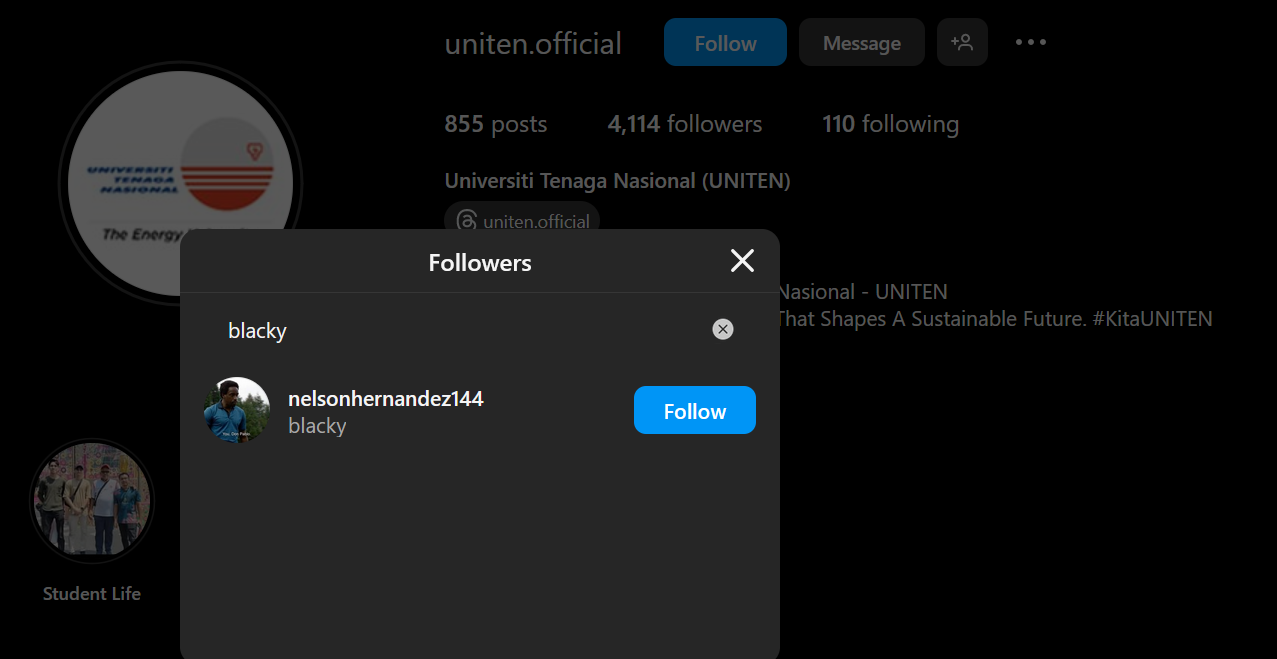View the 110 following list
Screen dimensions: 1277x659
click(890, 124)
